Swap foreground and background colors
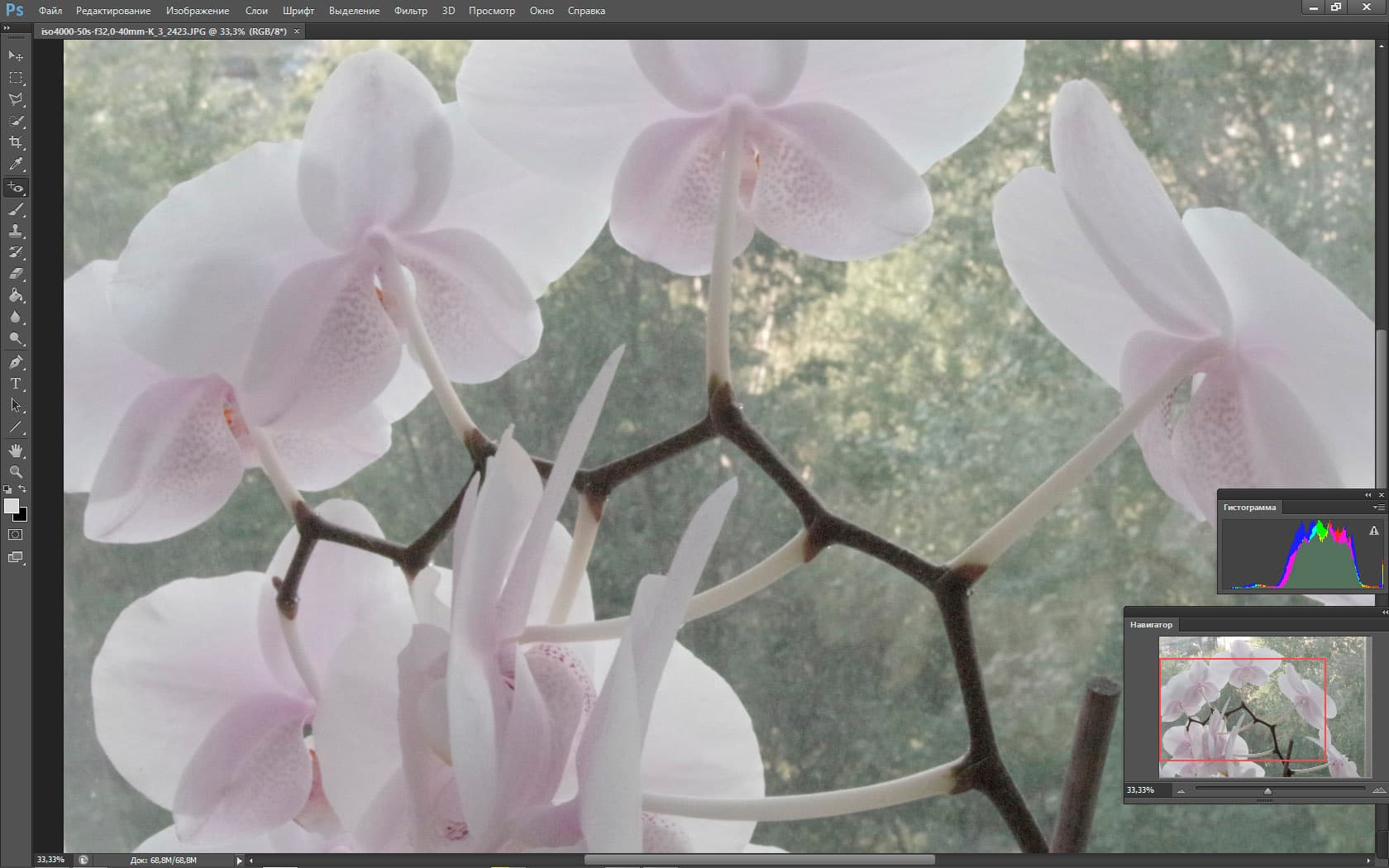Image resolution: width=1389 pixels, height=868 pixels. (x=23, y=489)
